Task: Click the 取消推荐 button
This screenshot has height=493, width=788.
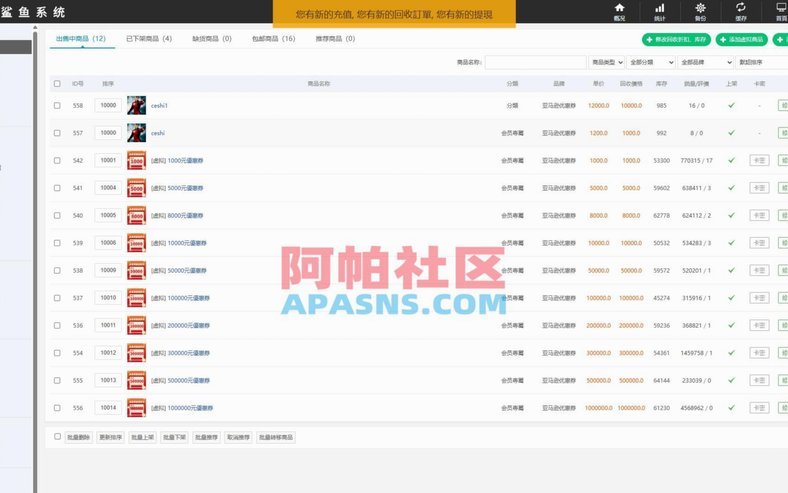Action: pyautogui.click(x=238, y=438)
